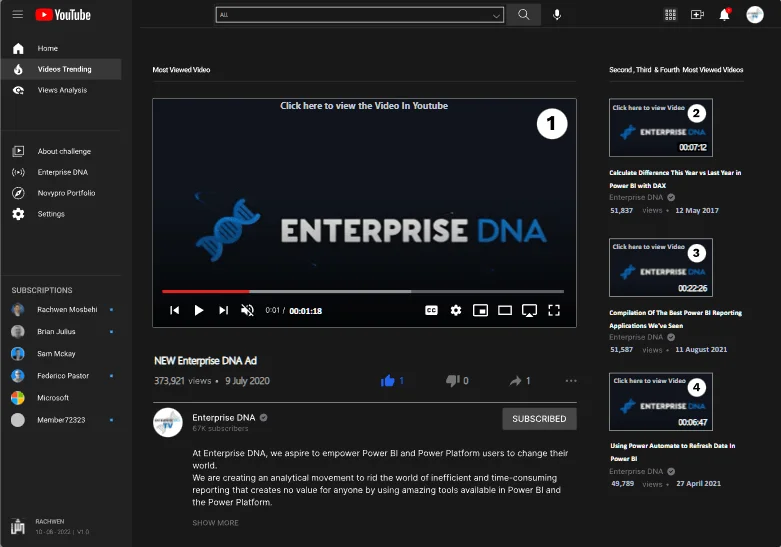This screenshot has height=547, width=781.
Task: Click 'Calculate Difference This Year vs Last Year' title
Action: coord(675,179)
